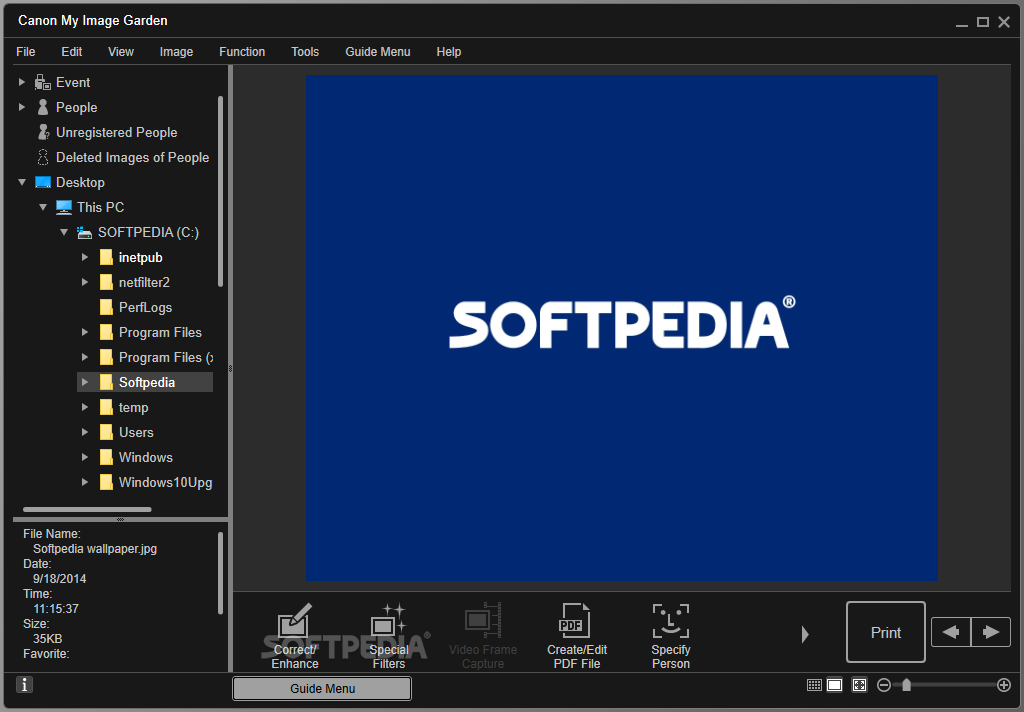Click the 35KB size value

pos(48,639)
